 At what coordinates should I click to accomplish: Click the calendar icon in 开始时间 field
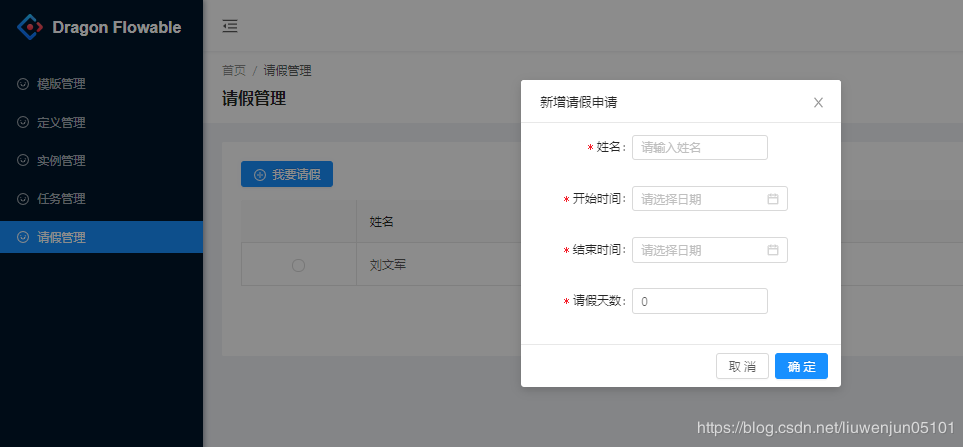773,199
